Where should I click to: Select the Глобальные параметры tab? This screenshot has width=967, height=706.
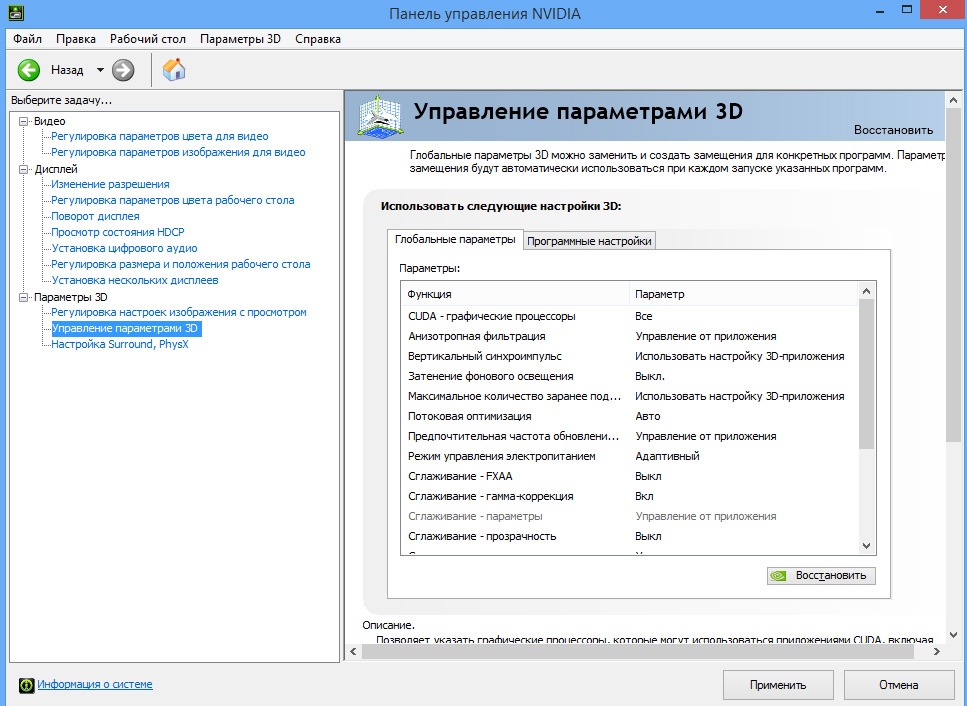[x=455, y=239]
